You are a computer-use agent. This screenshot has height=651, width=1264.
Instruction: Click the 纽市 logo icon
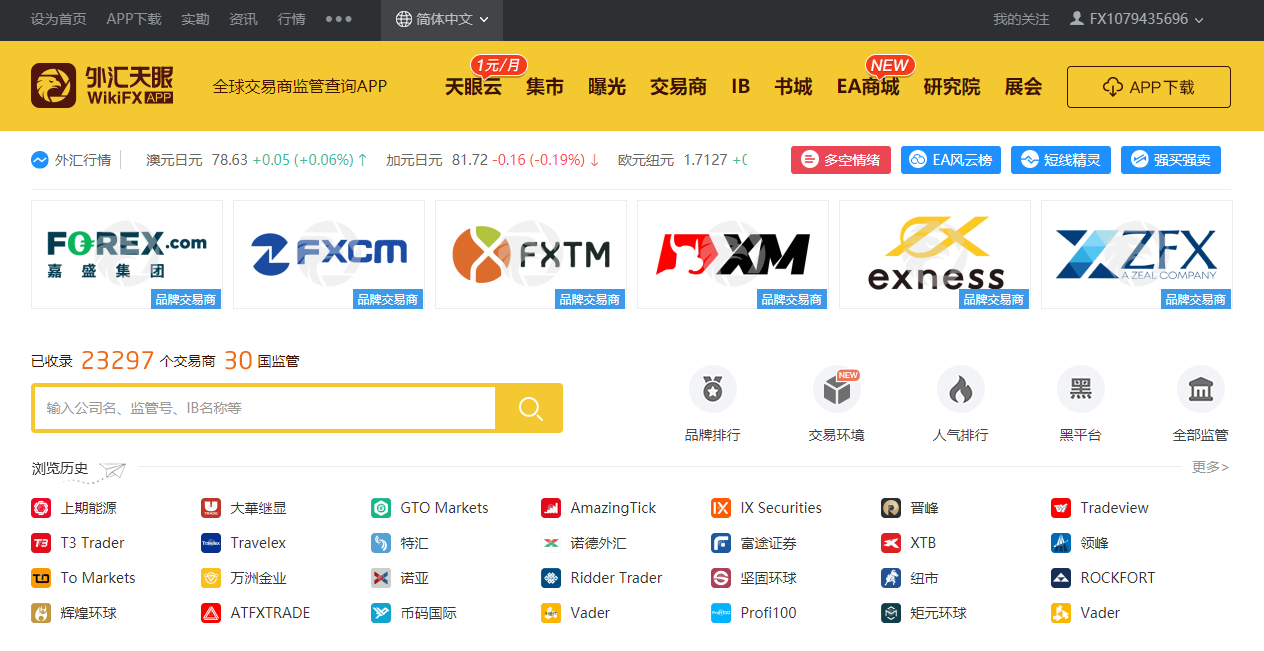tap(891, 578)
